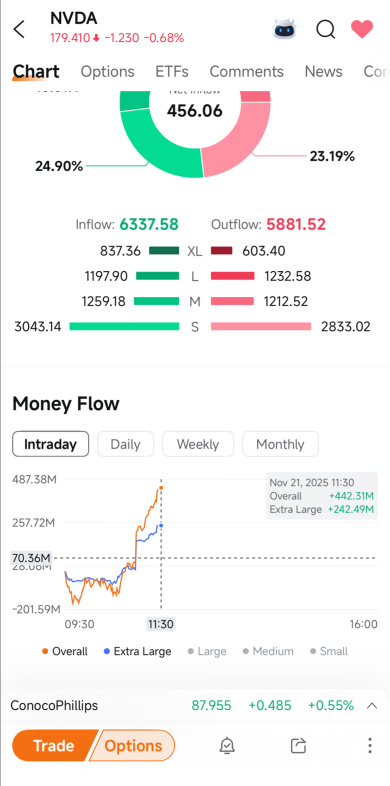Tap the ConocoPhillips ticker name

54,706
